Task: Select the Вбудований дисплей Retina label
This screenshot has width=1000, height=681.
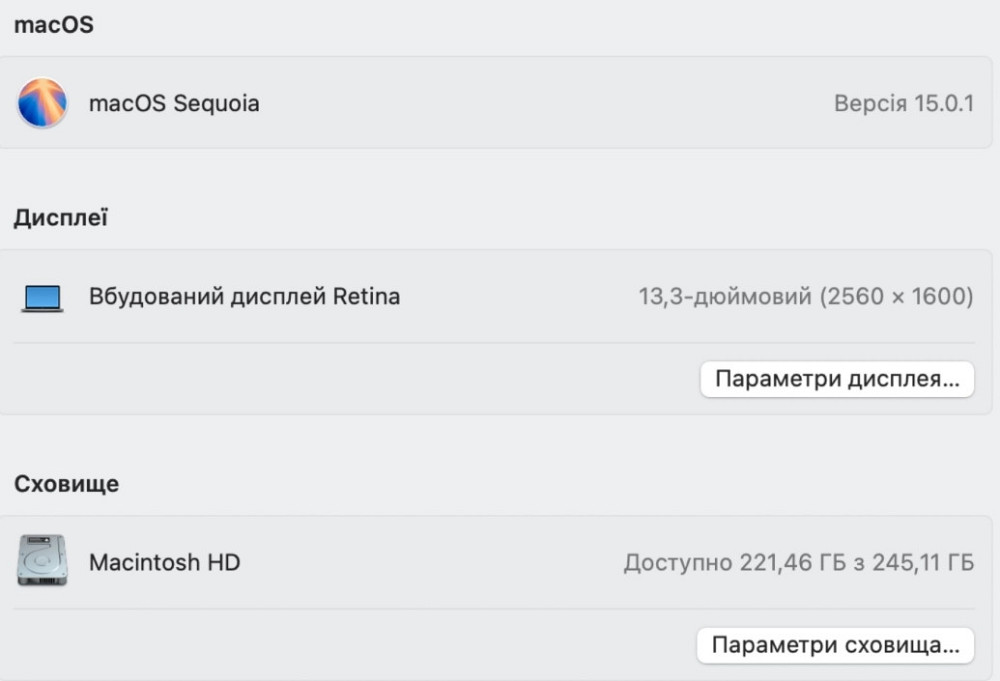Action: (x=242, y=296)
